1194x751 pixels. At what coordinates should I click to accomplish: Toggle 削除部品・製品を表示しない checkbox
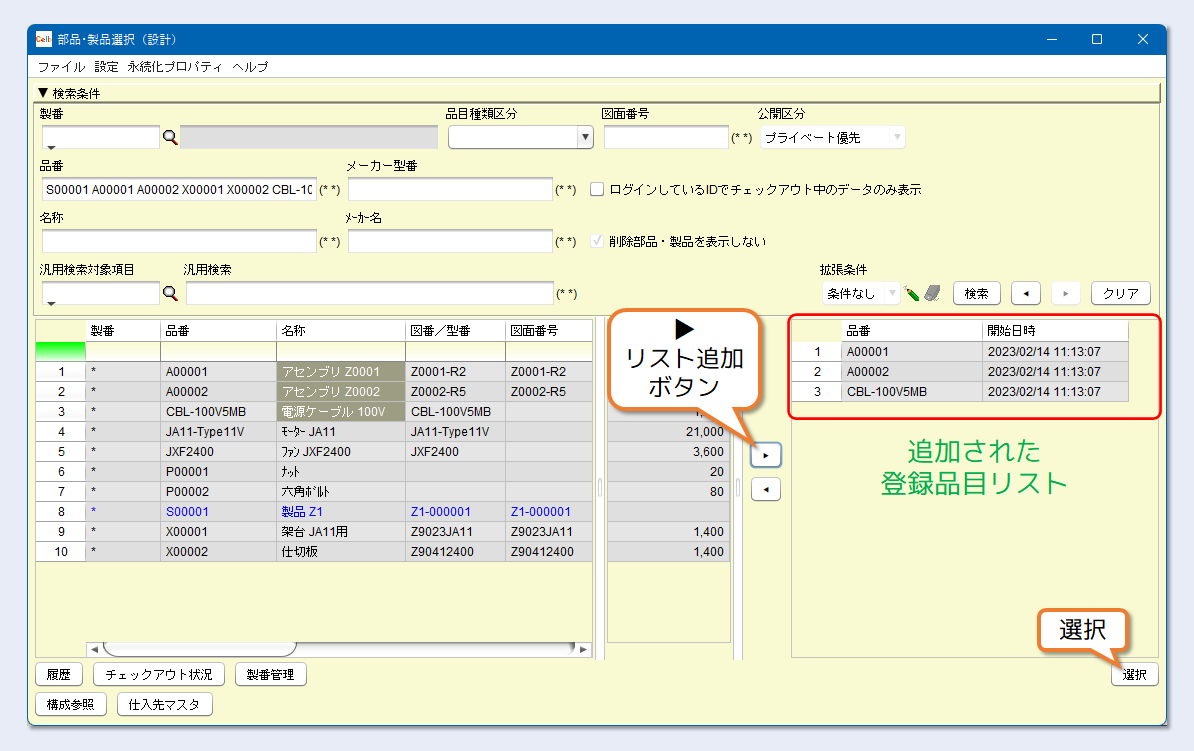tap(598, 241)
